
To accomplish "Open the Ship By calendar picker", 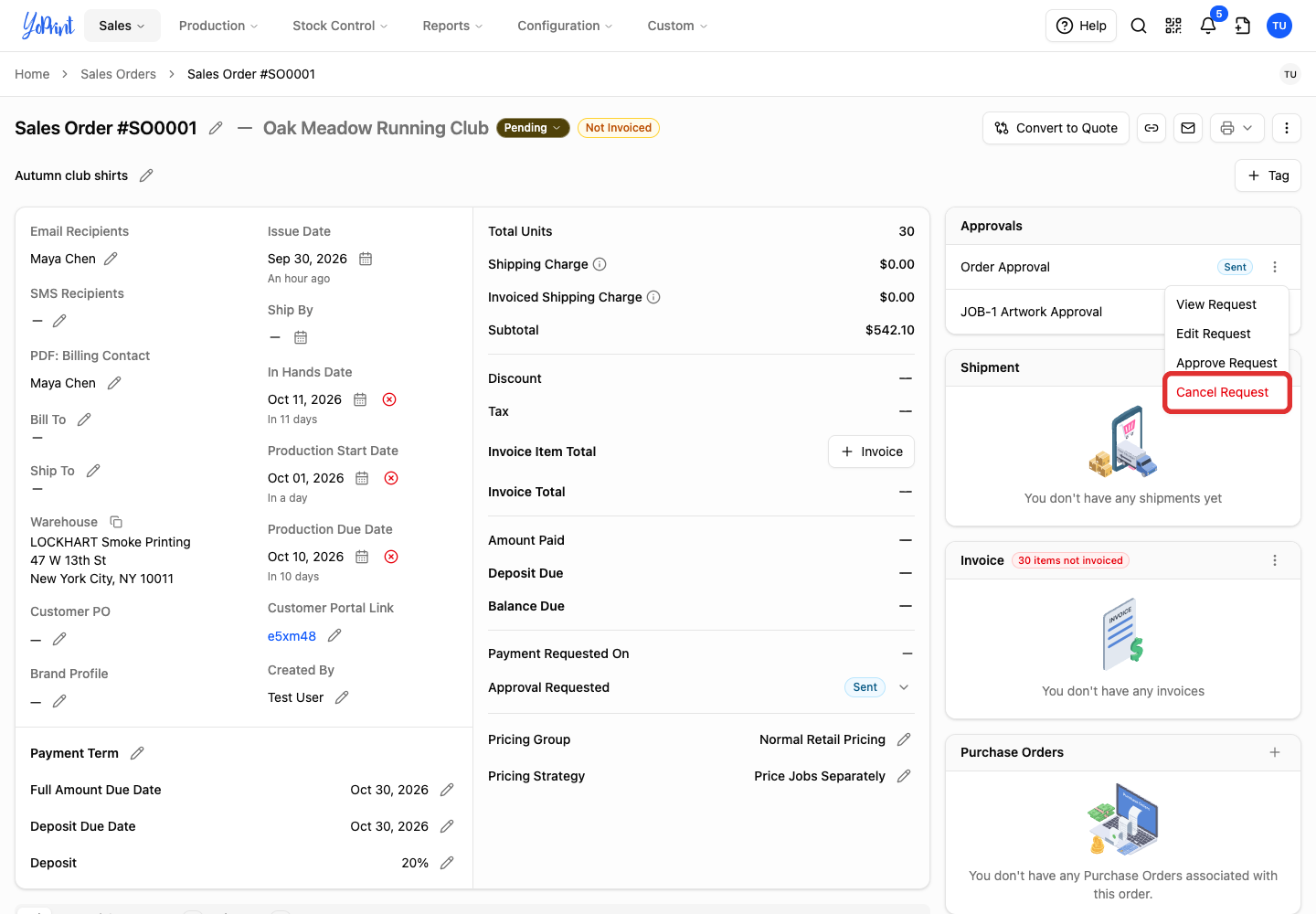I will (301, 337).
